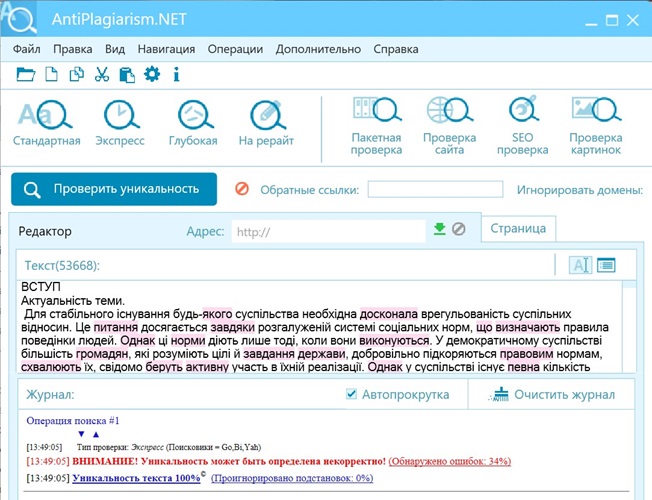Click the text editor vertical scrollbar

(x=629, y=327)
